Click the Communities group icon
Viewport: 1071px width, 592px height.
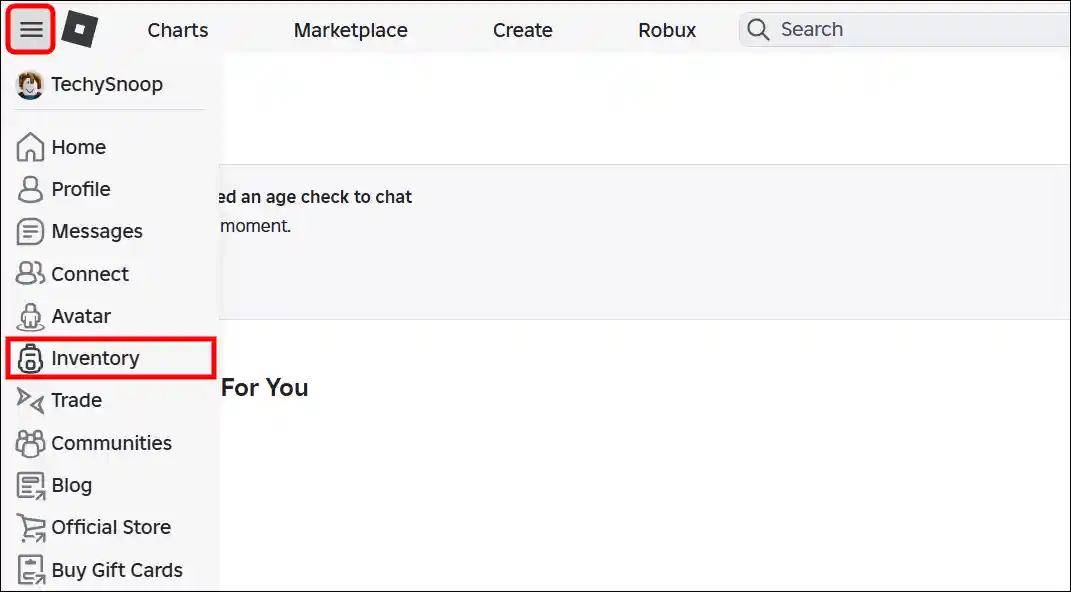pos(31,443)
